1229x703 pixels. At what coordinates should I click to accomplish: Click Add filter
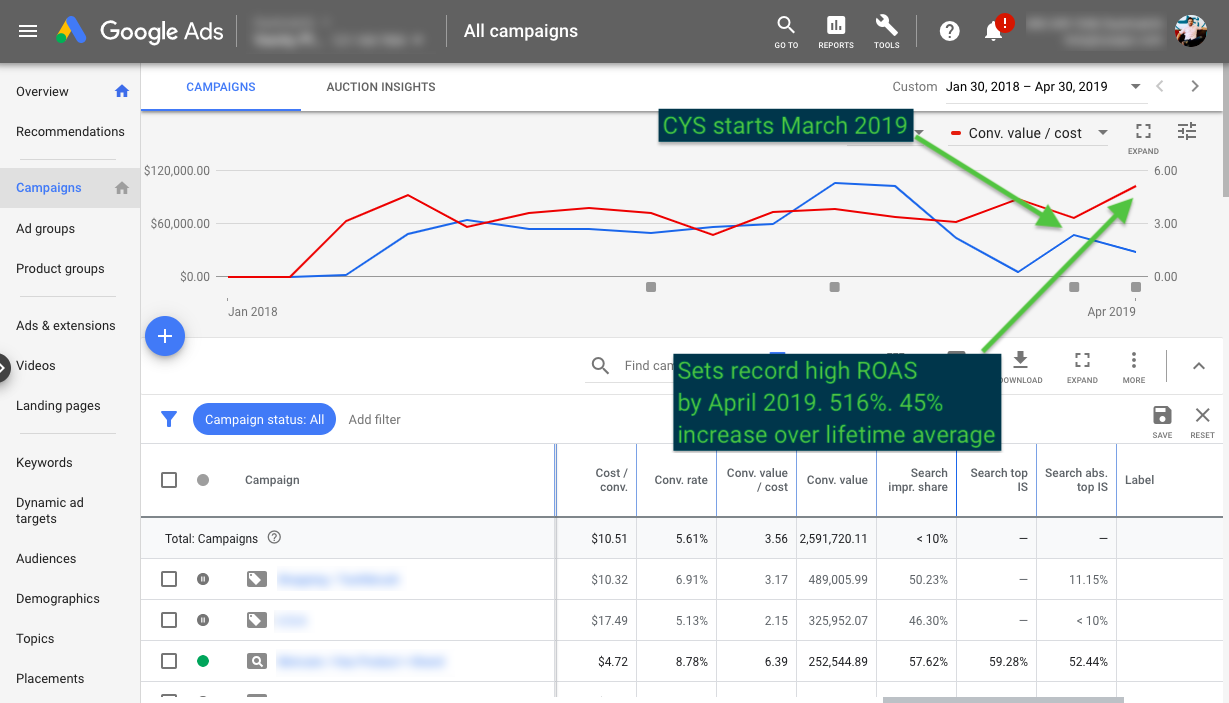(374, 420)
